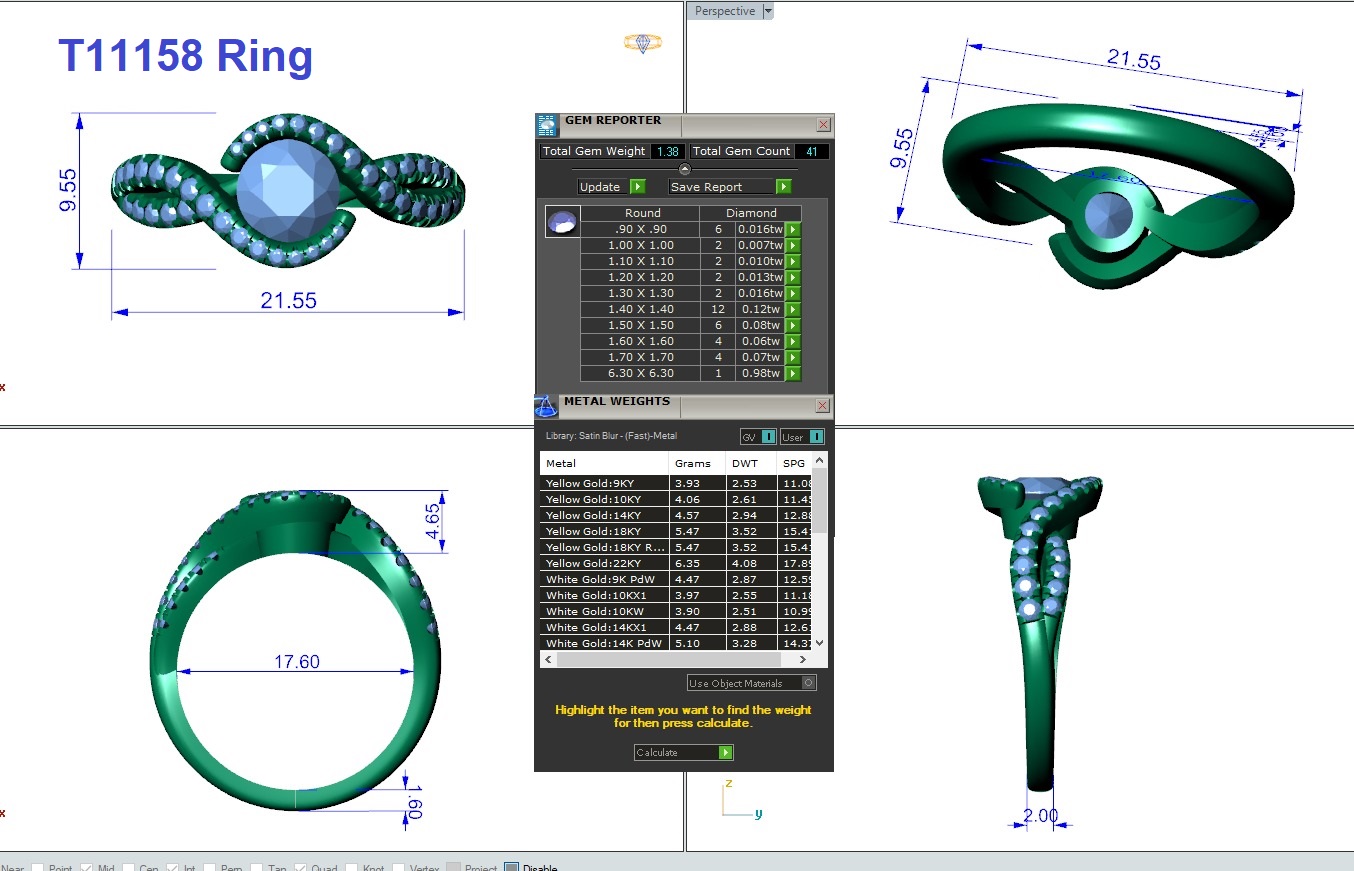
Task: Toggle the User switch in Metal Weights
Action: [x=816, y=437]
